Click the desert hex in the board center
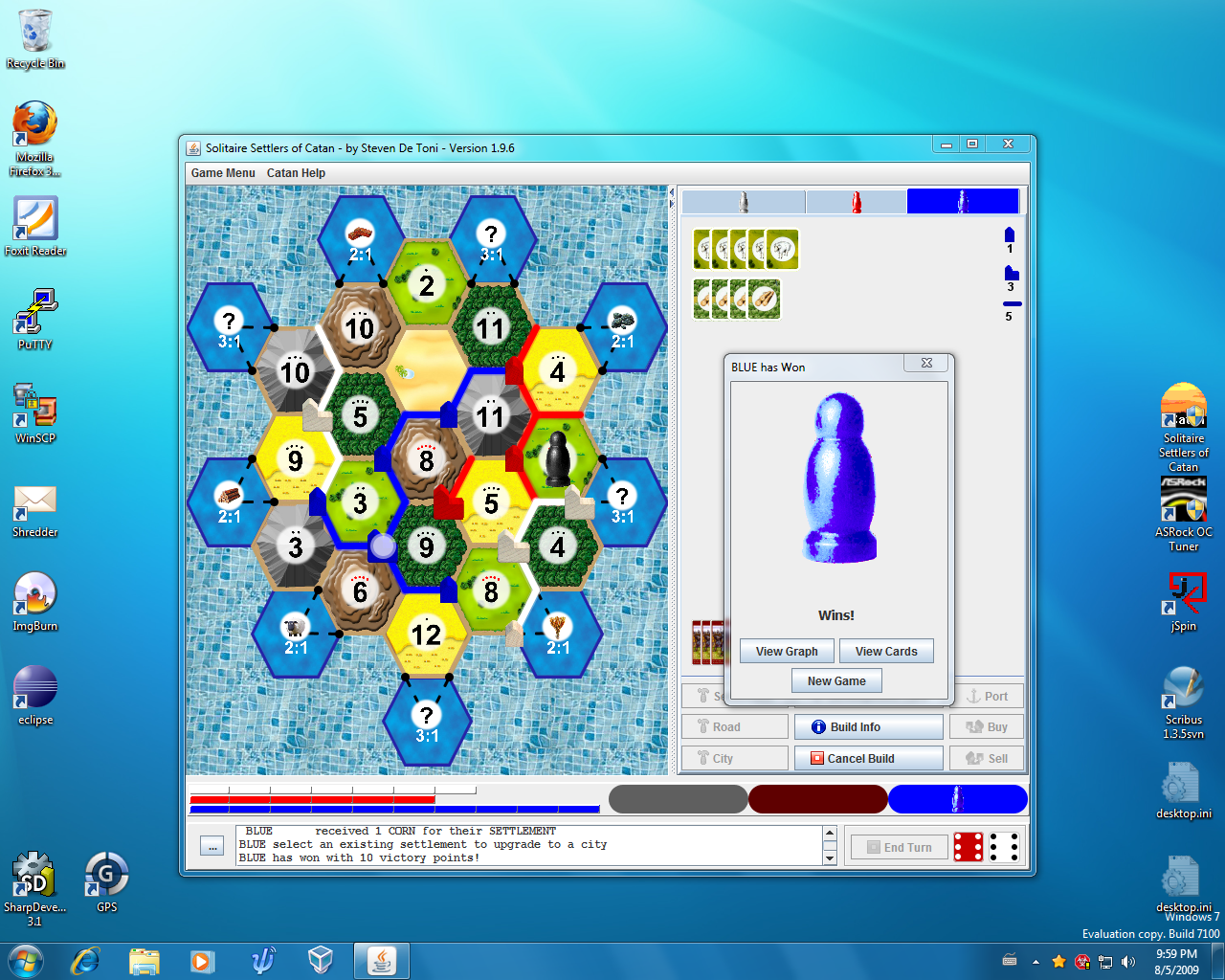Viewport: 1225px width, 980px height. point(426,372)
